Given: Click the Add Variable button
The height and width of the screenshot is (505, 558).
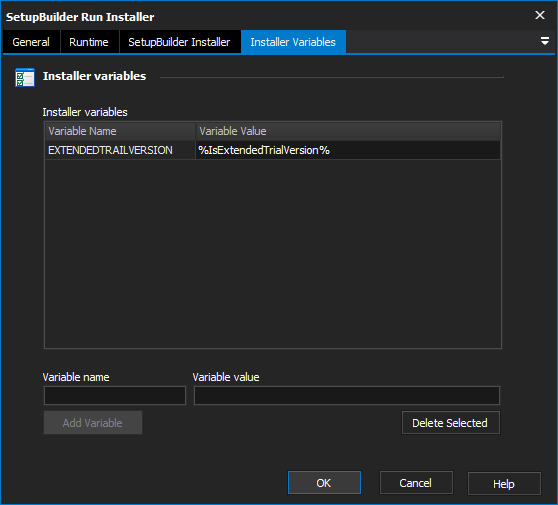Looking at the screenshot, I should [93, 423].
